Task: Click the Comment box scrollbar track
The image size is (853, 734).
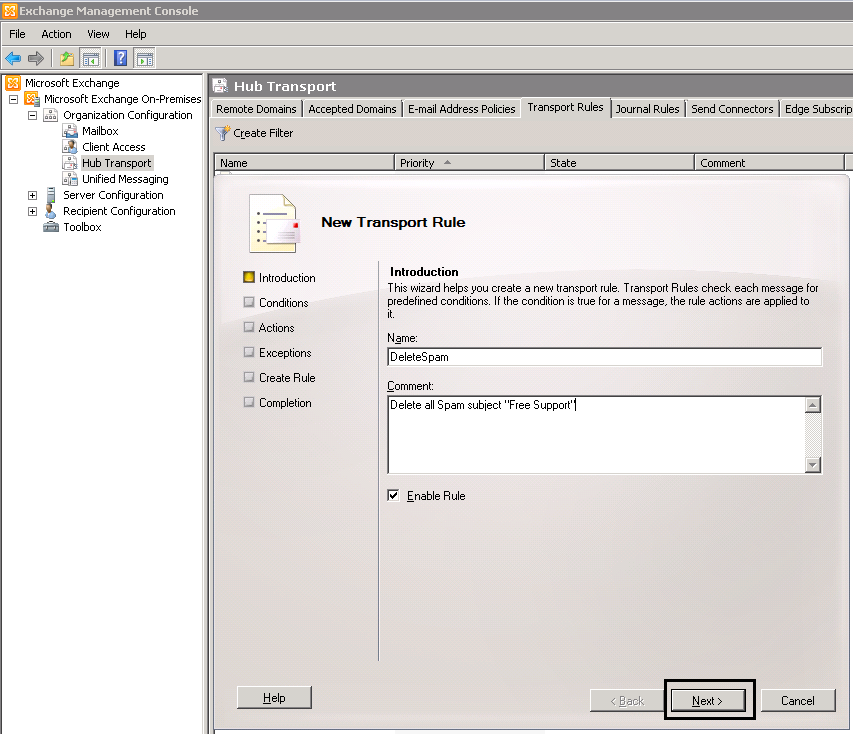Action: point(813,435)
